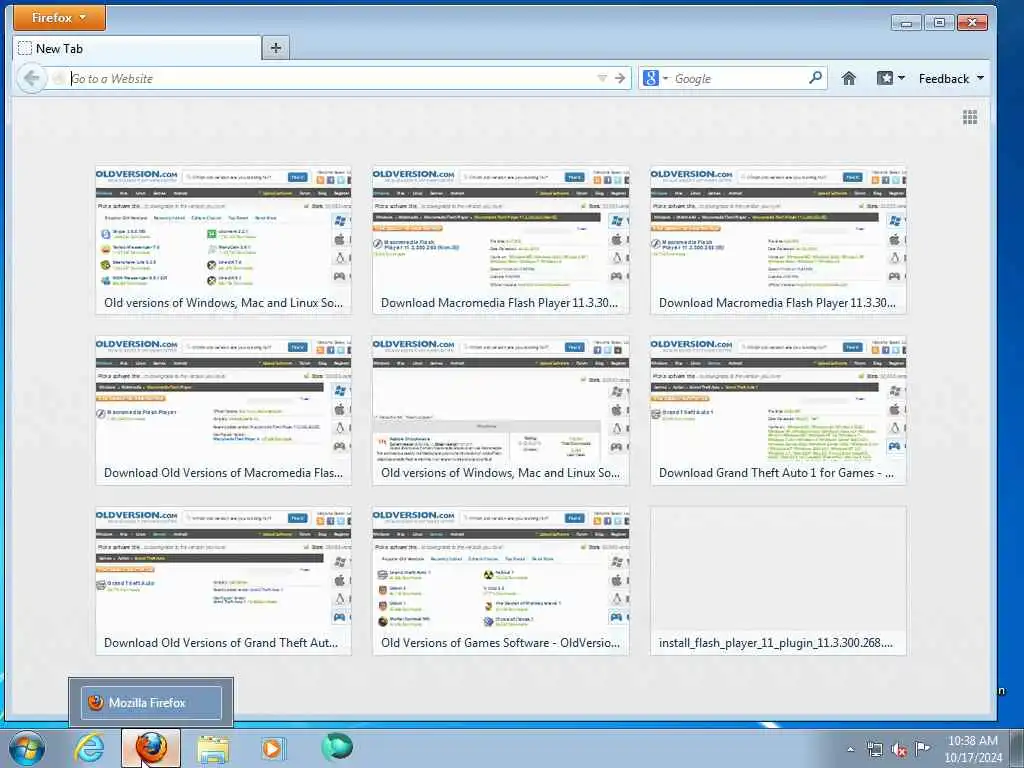
Task: Open the Feedback dropdown menu
Action: pyautogui.click(x=951, y=78)
